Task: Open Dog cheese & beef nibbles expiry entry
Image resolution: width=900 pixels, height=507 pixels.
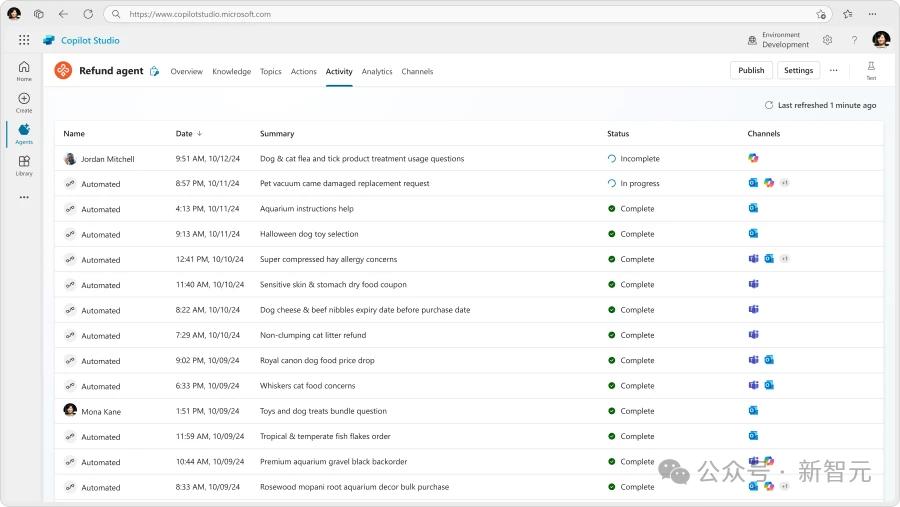Action: (x=365, y=309)
